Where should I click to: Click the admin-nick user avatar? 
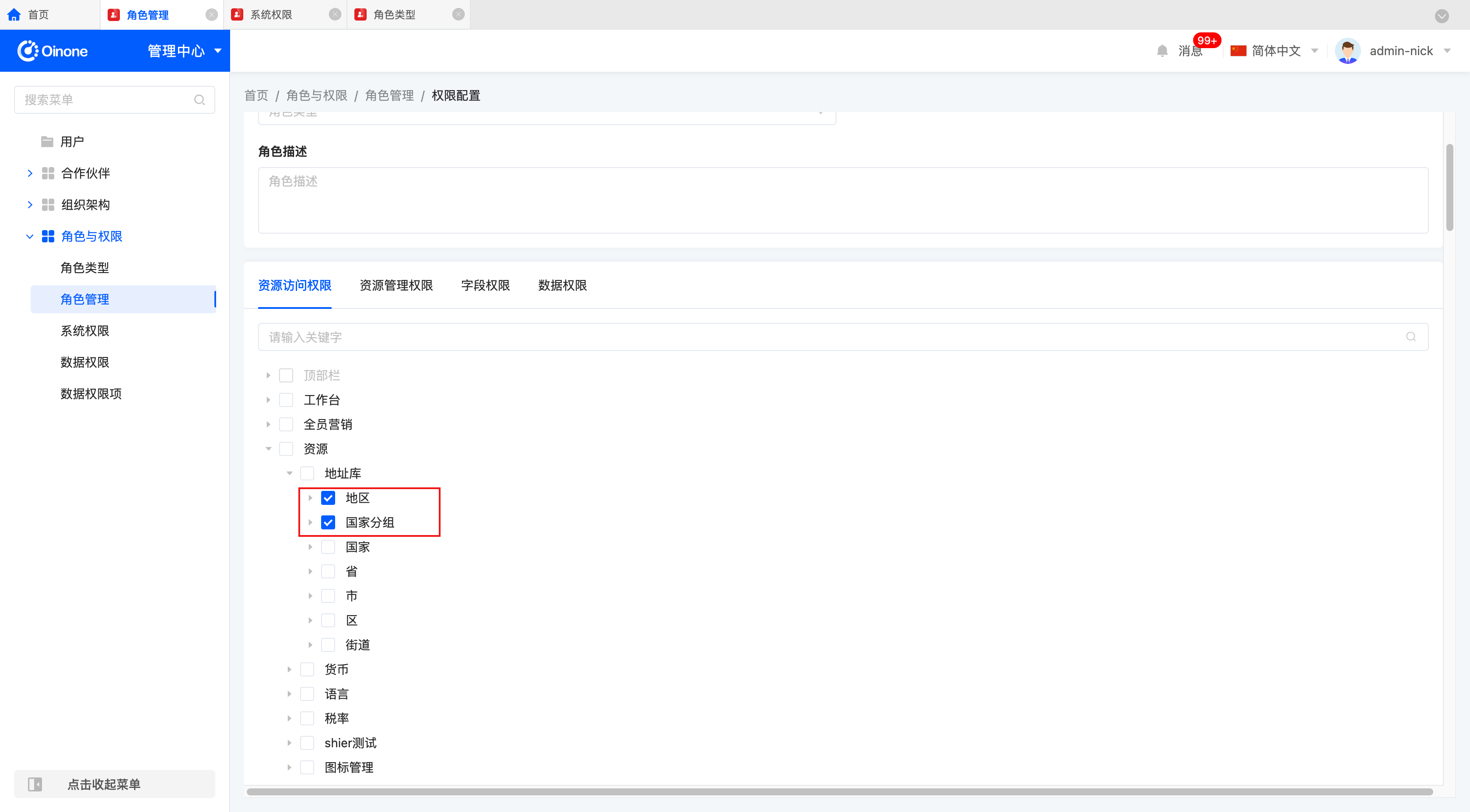click(1347, 51)
